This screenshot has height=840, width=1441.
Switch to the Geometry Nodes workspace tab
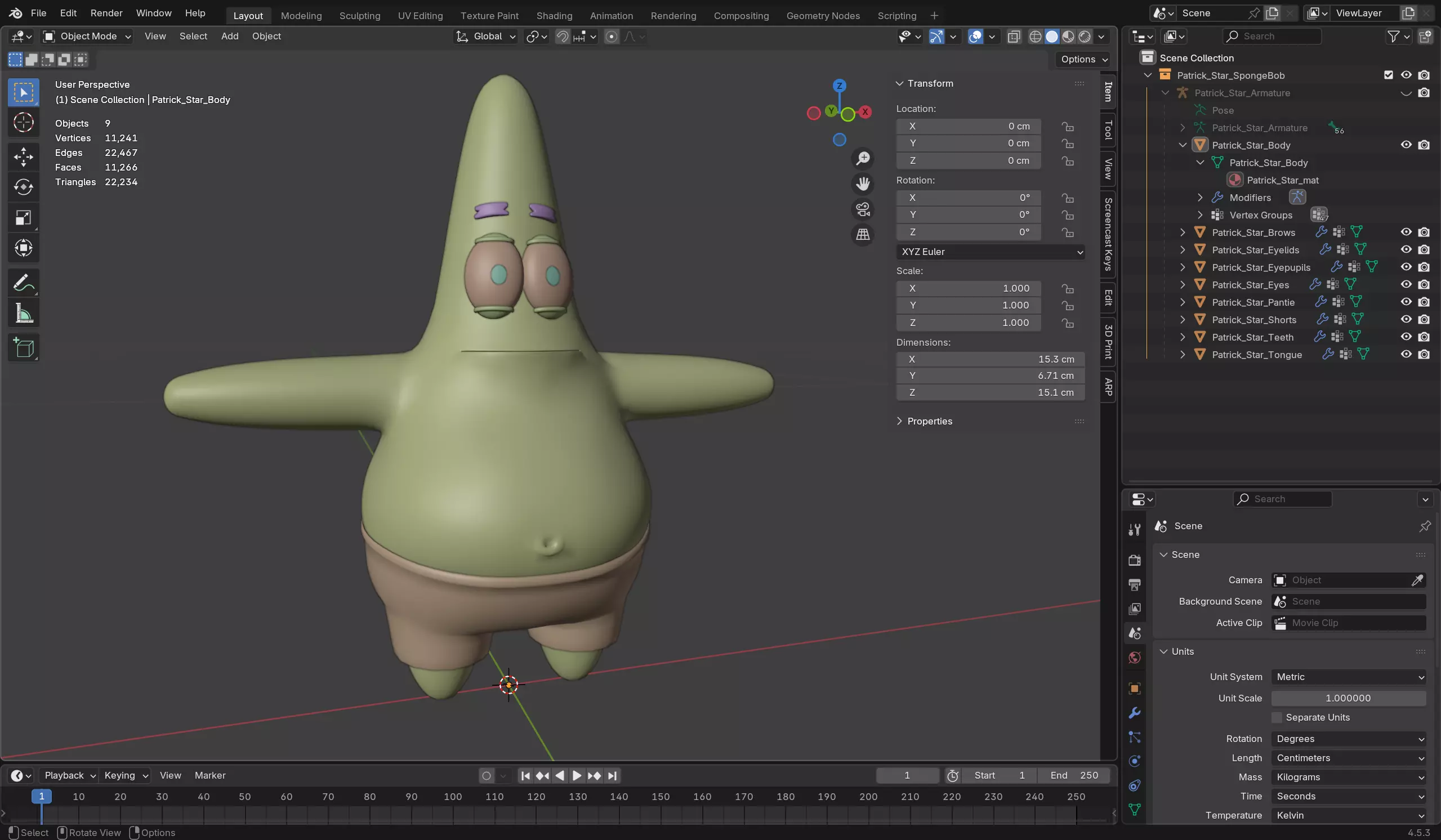point(823,15)
